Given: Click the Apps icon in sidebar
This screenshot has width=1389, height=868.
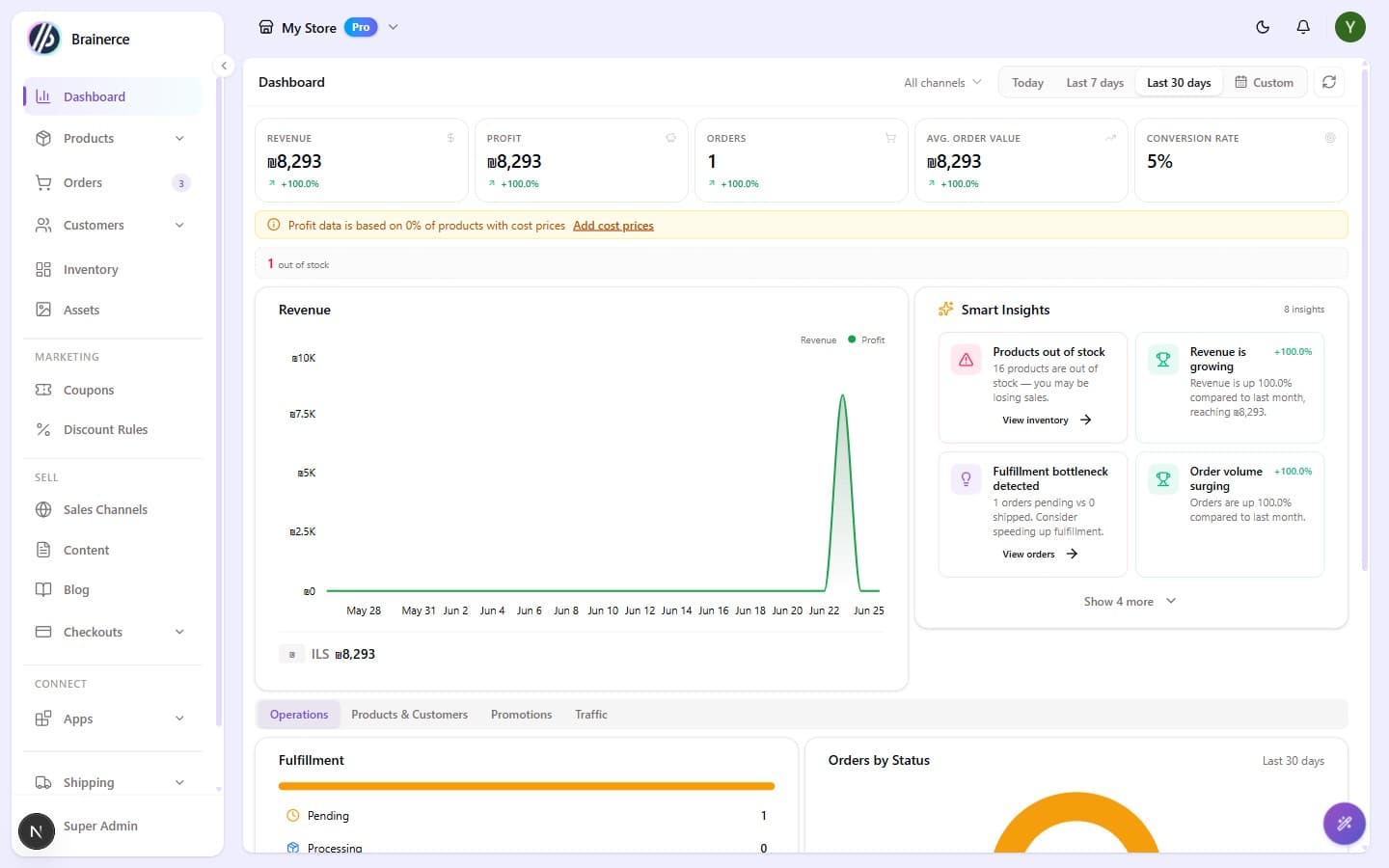Looking at the screenshot, I should (x=43, y=719).
